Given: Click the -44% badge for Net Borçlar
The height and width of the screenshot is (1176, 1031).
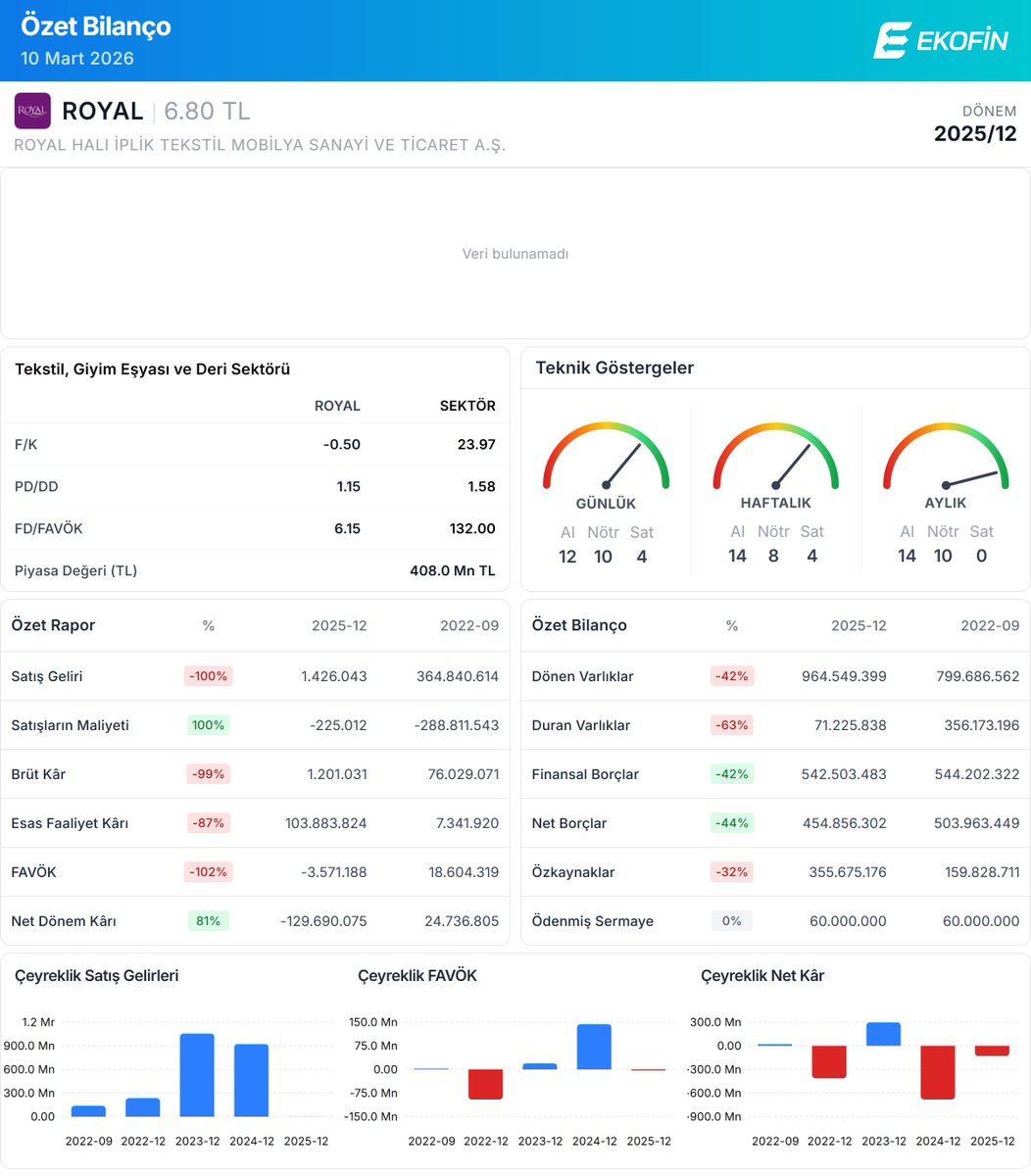Looking at the screenshot, I should point(732,823).
